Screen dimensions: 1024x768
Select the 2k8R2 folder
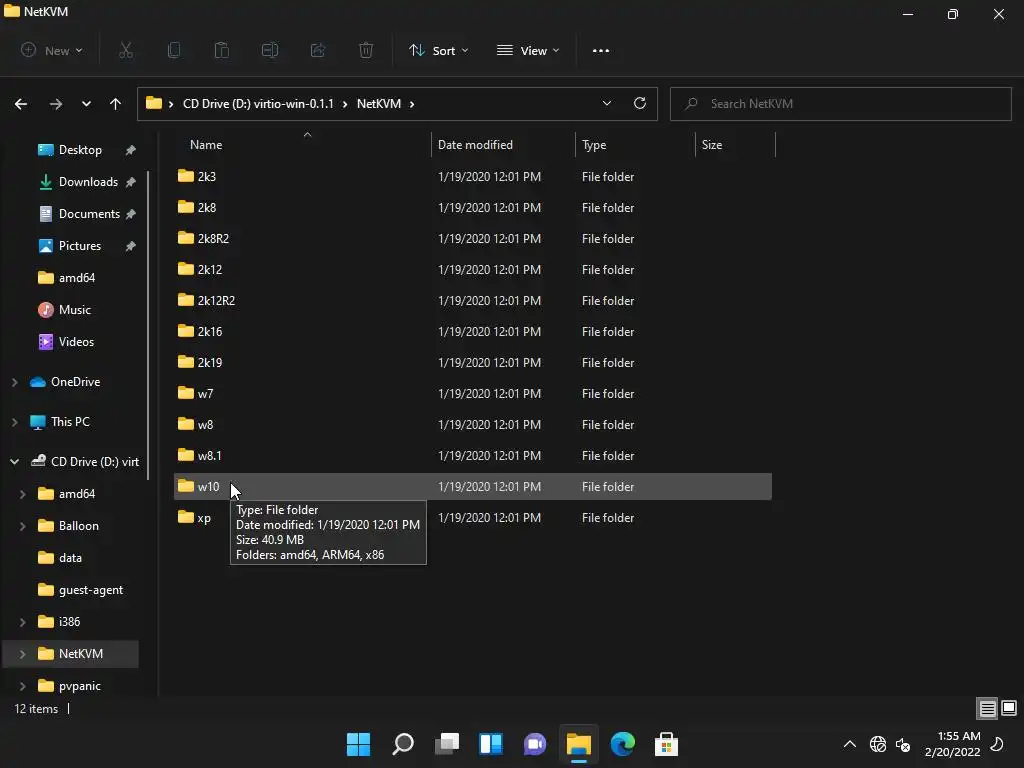(473, 238)
